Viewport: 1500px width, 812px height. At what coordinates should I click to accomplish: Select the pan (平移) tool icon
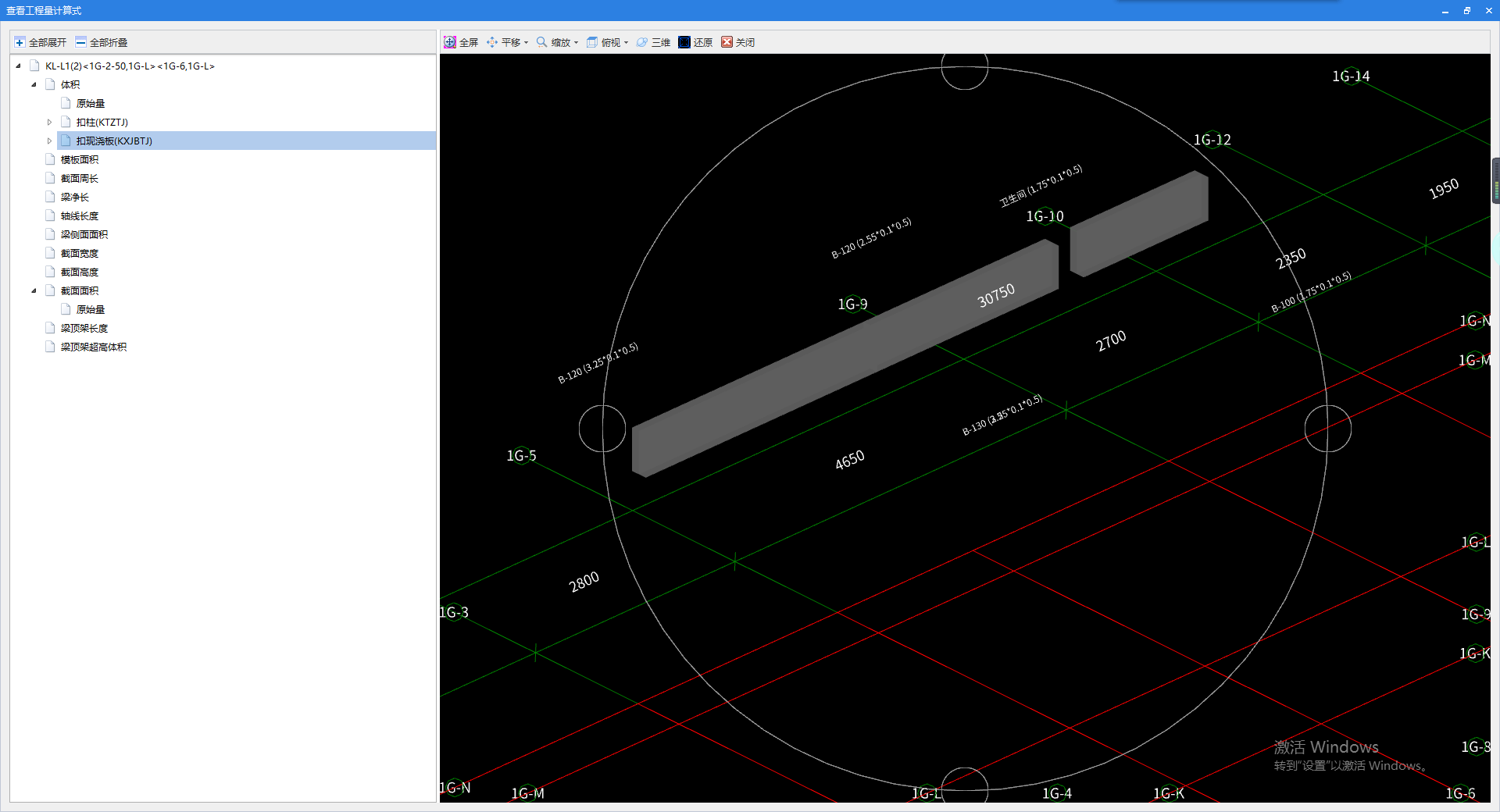492,42
